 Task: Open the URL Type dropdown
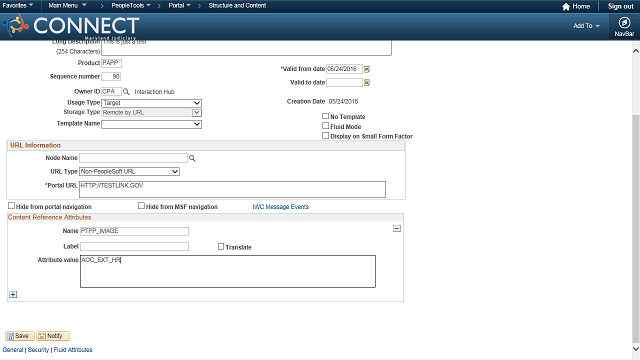click(x=129, y=172)
